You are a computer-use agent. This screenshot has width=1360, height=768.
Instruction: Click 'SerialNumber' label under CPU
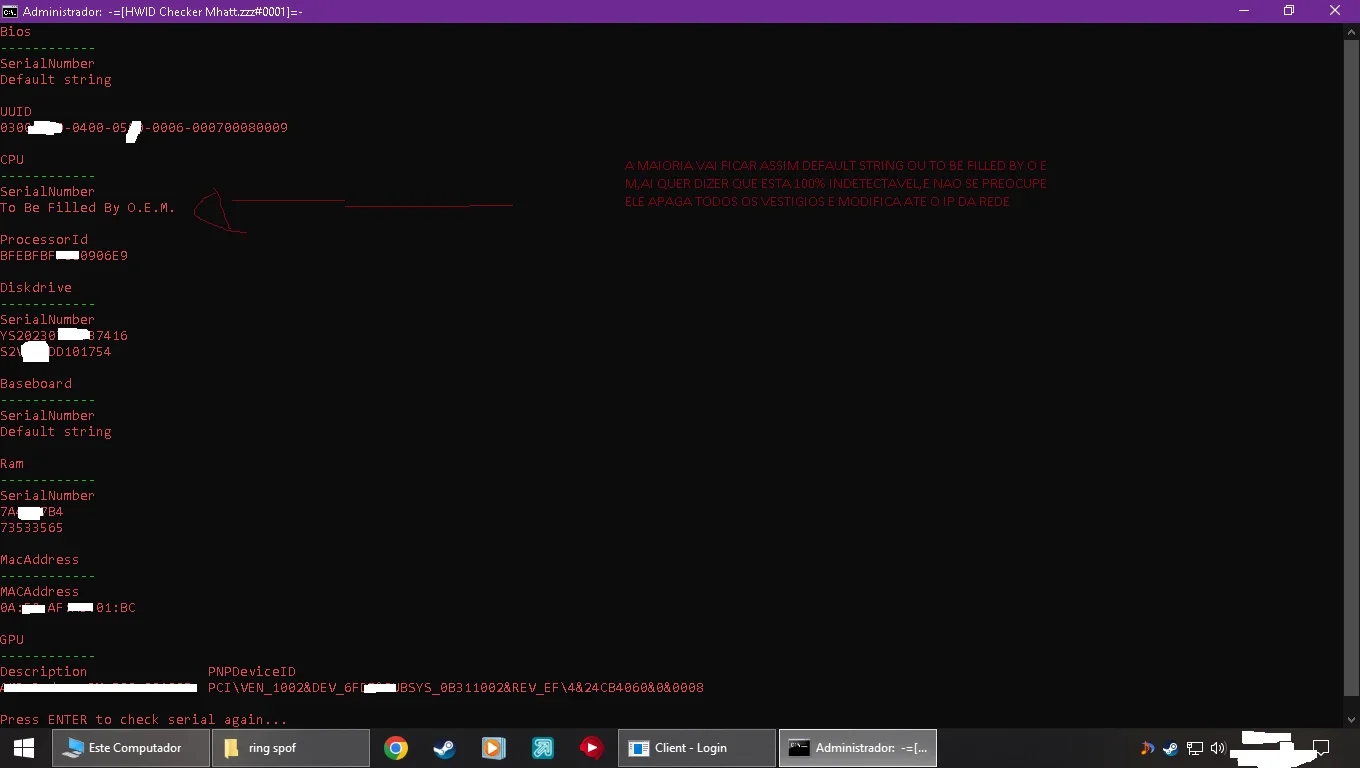(48, 192)
